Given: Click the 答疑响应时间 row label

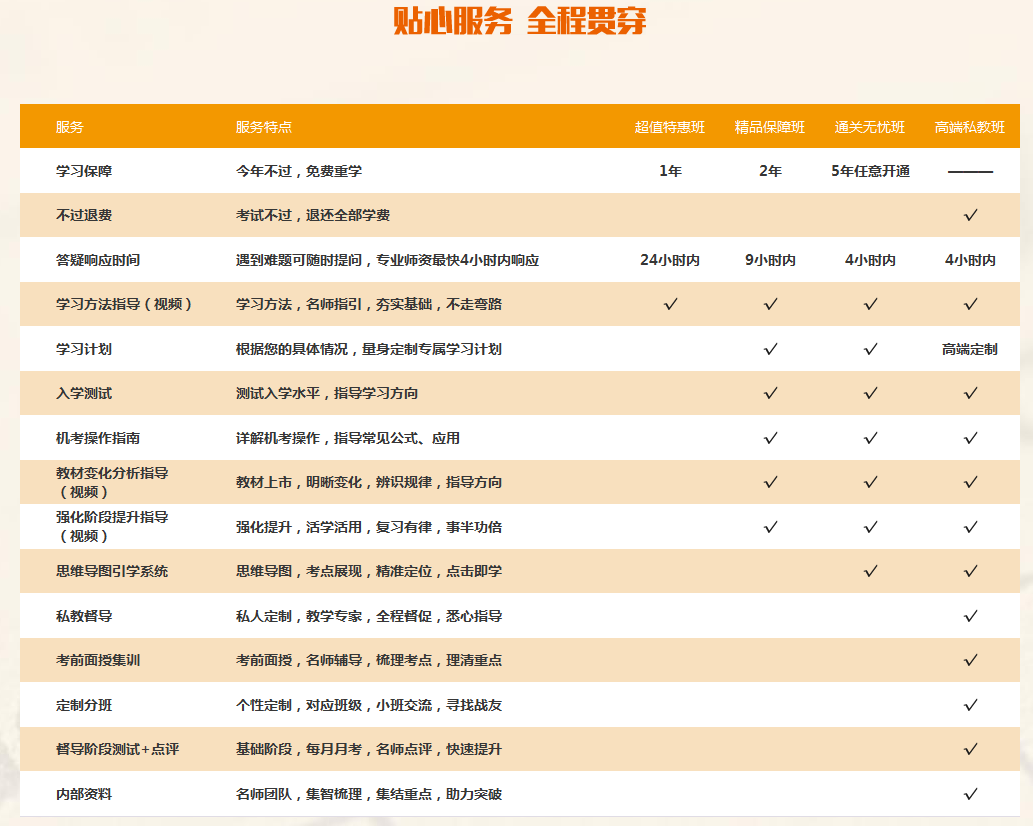Looking at the screenshot, I should click(98, 260).
